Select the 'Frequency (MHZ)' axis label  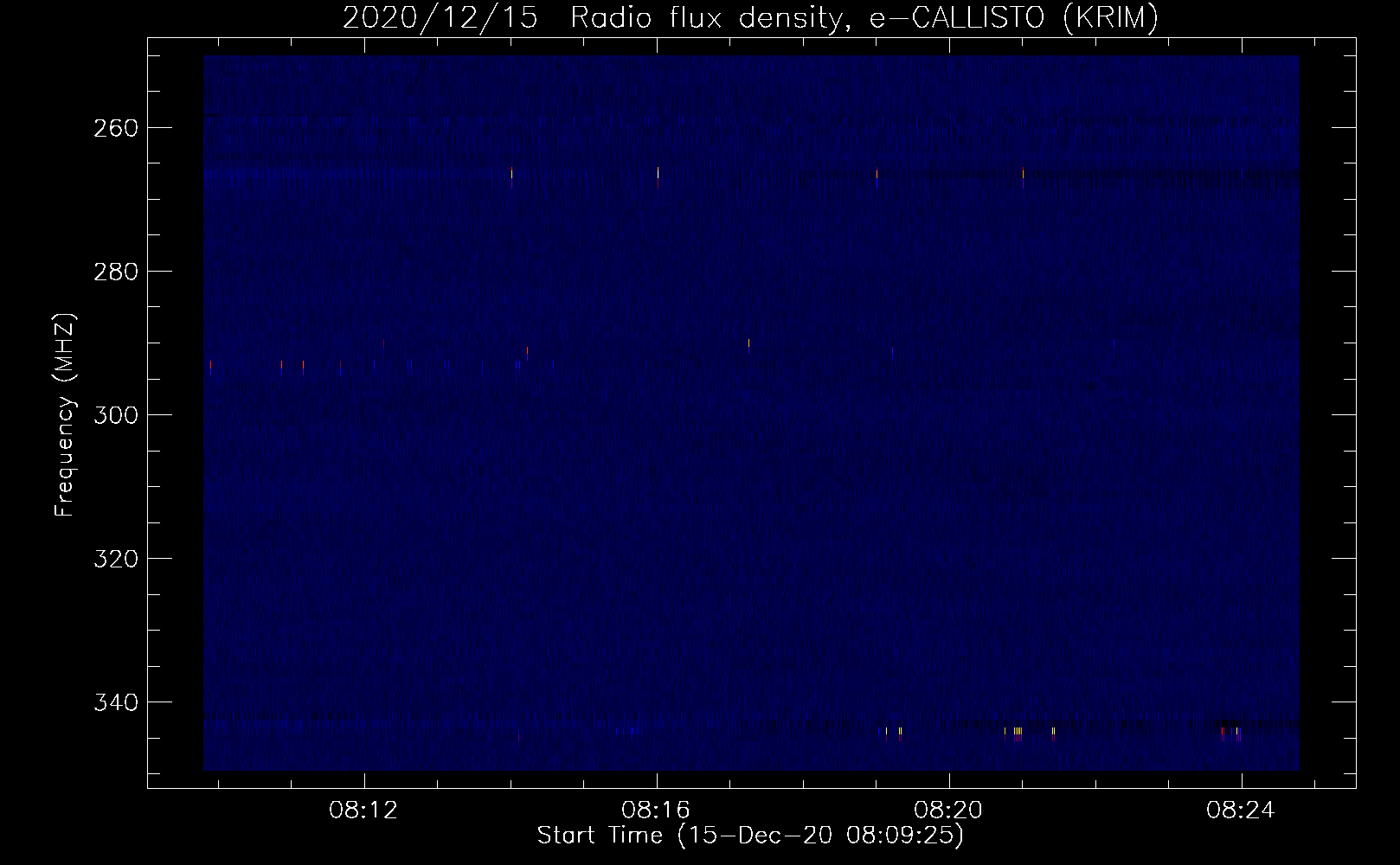(x=65, y=414)
